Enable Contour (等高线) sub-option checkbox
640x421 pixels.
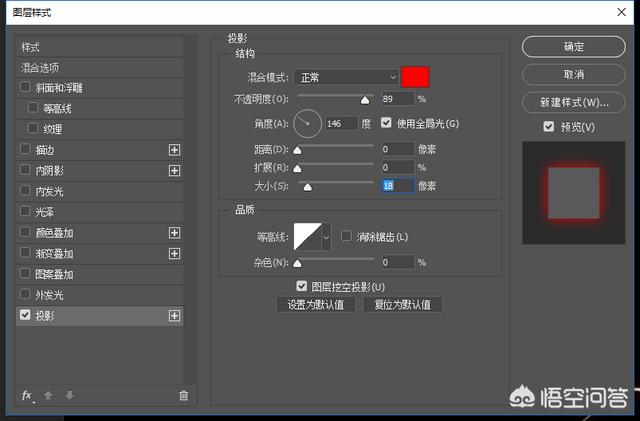tap(33, 108)
